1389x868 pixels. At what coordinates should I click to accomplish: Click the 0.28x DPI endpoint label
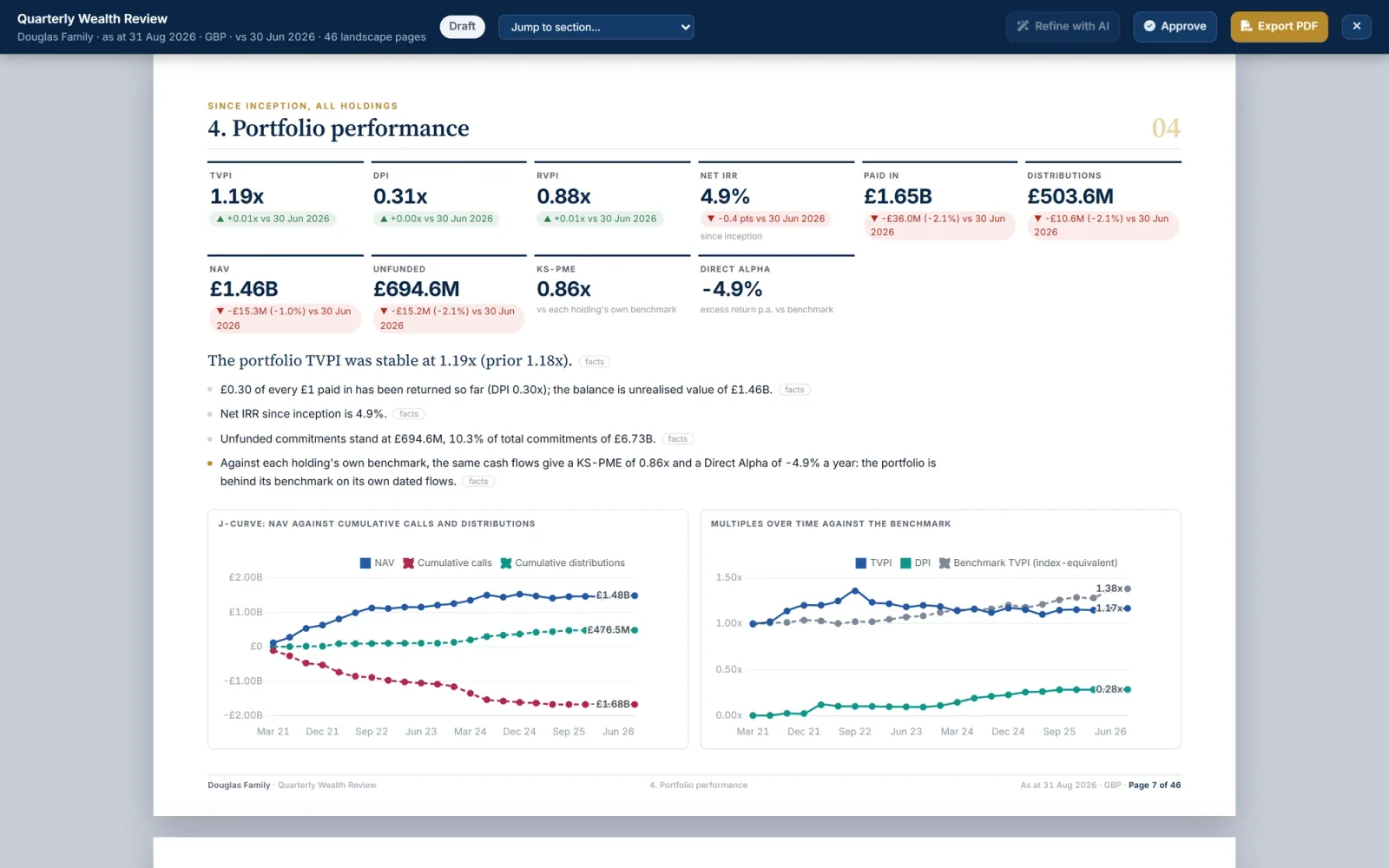point(1109,689)
